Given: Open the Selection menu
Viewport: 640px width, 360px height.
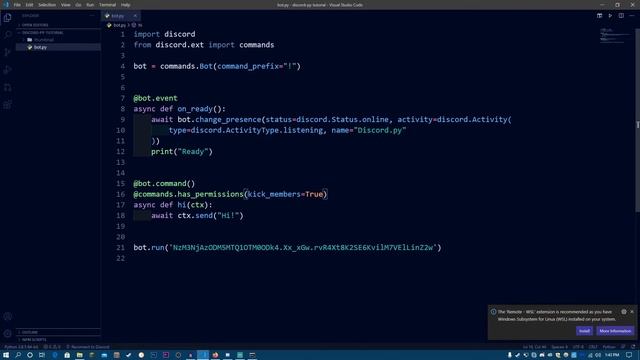Looking at the screenshot, I should [47, 5].
